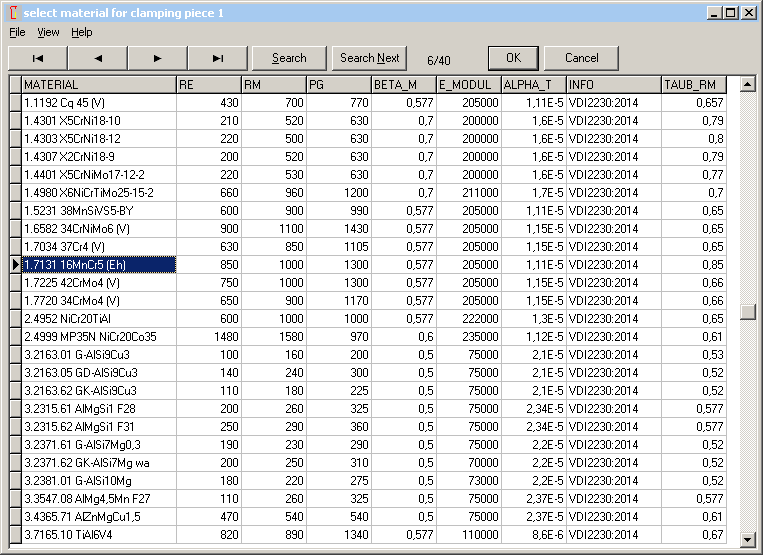Open the Help menu
This screenshot has height=555, width=763.
coord(81,32)
